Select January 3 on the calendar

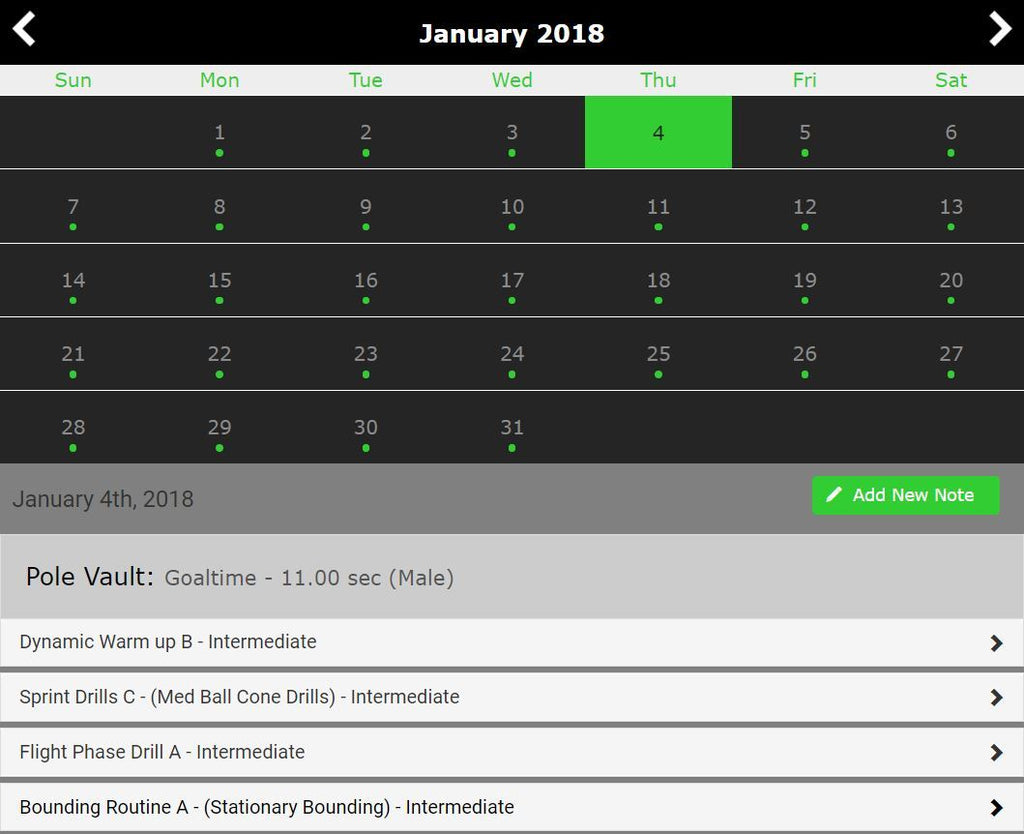coord(512,133)
